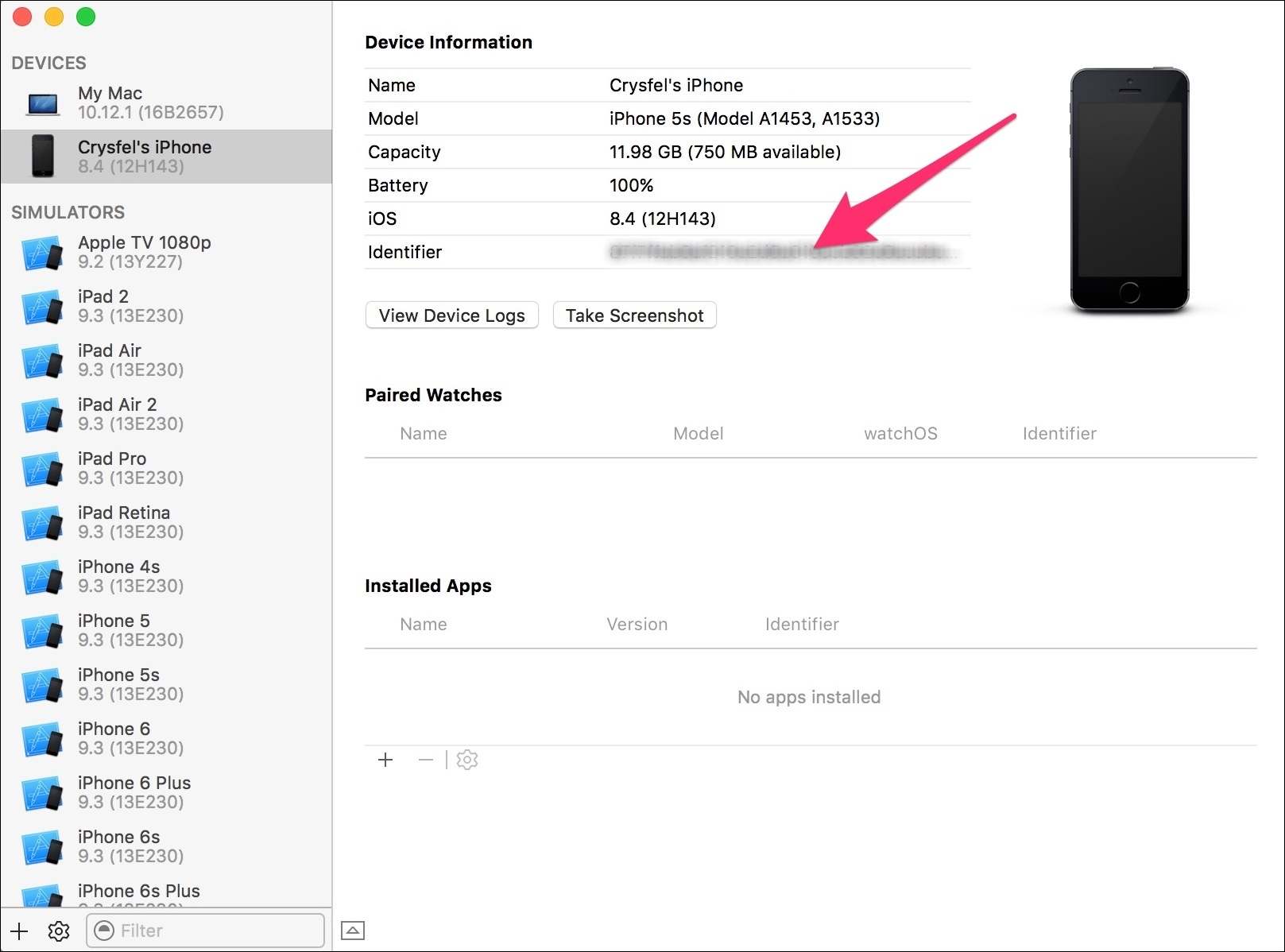This screenshot has width=1285, height=952.
Task: Click the No apps installed message
Action: click(x=809, y=697)
